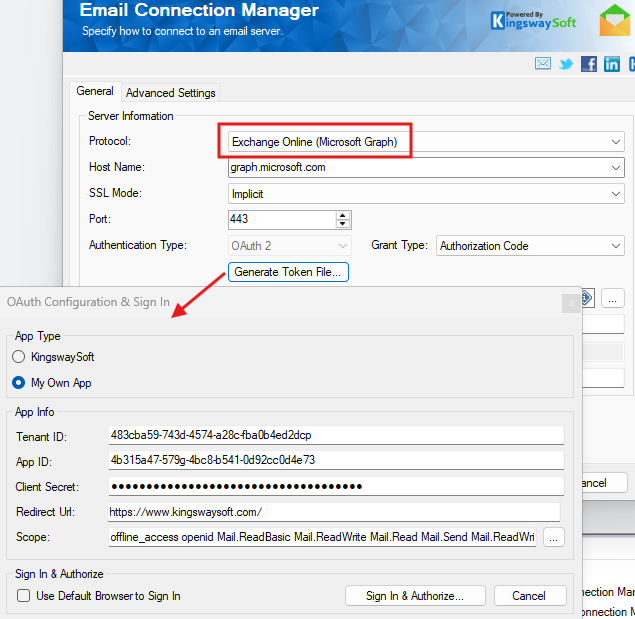Open the Facebook icon link
Screen dimensions: 635x619
589,64
